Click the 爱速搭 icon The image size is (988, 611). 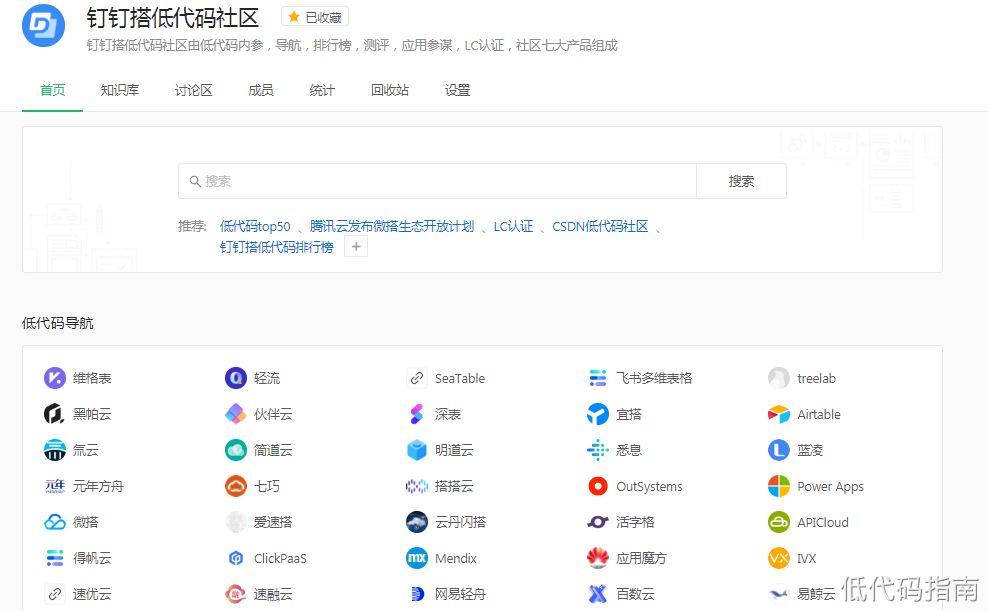[x=236, y=522]
